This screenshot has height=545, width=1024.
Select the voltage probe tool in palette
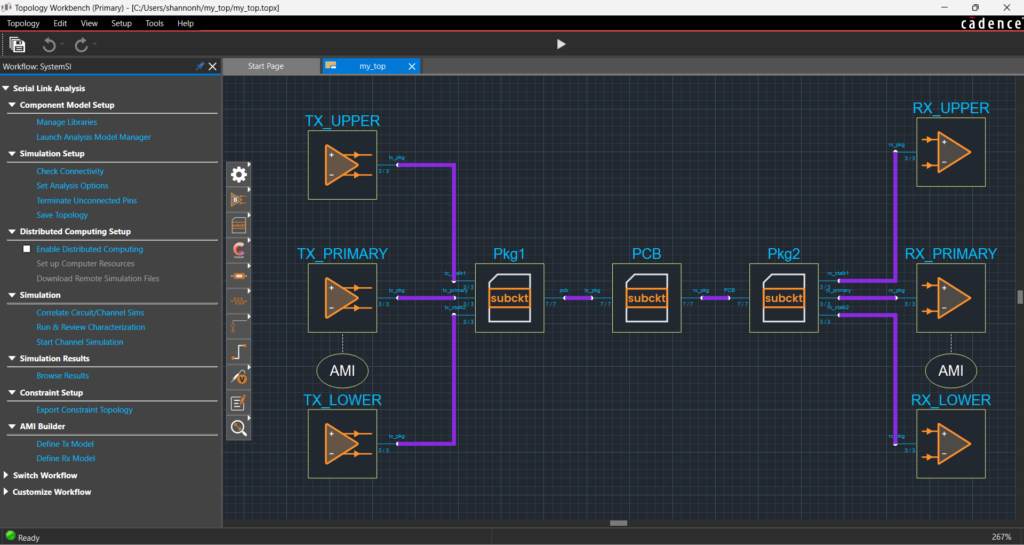click(x=238, y=377)
